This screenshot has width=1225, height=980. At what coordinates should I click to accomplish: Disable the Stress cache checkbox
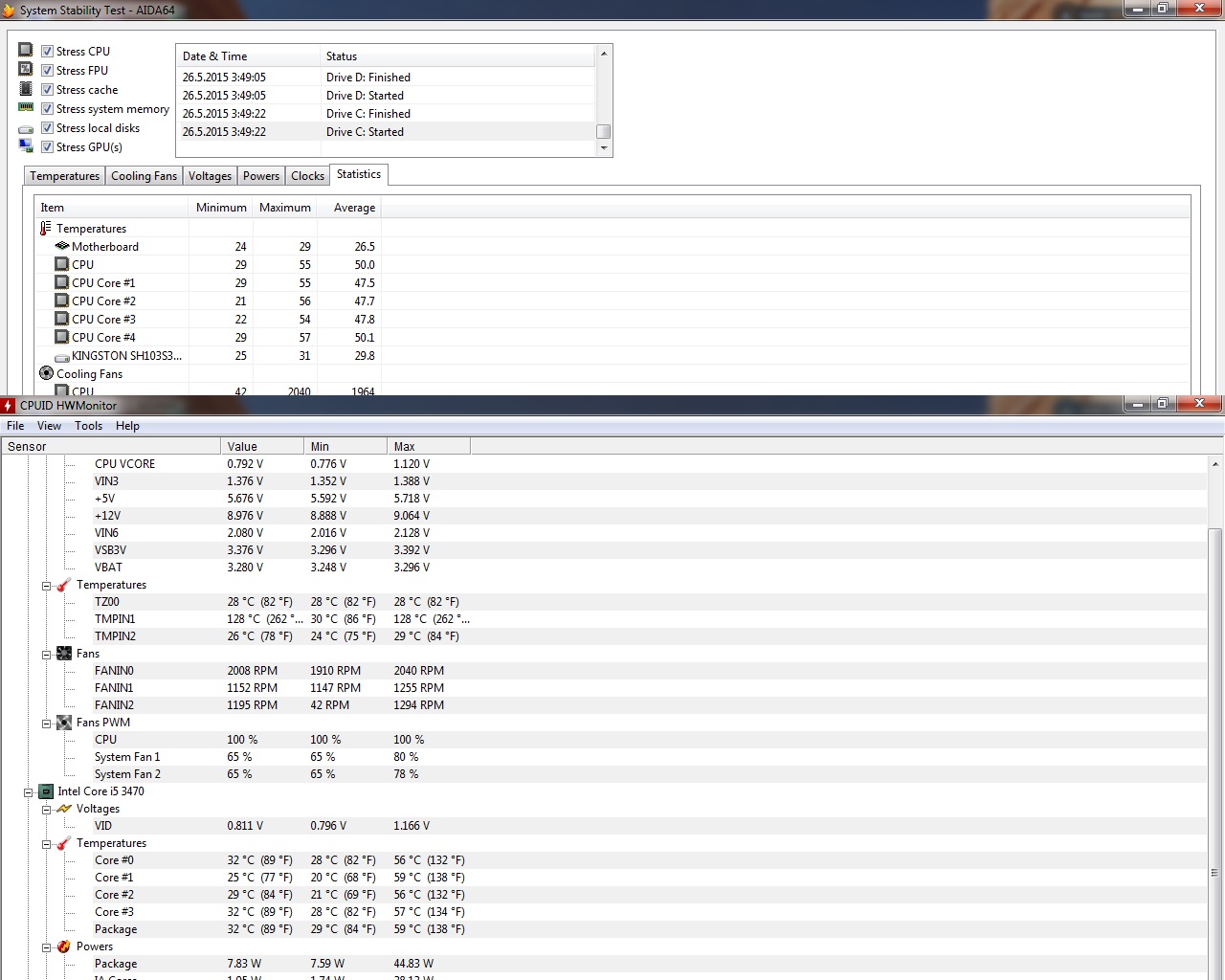(48, 90)
